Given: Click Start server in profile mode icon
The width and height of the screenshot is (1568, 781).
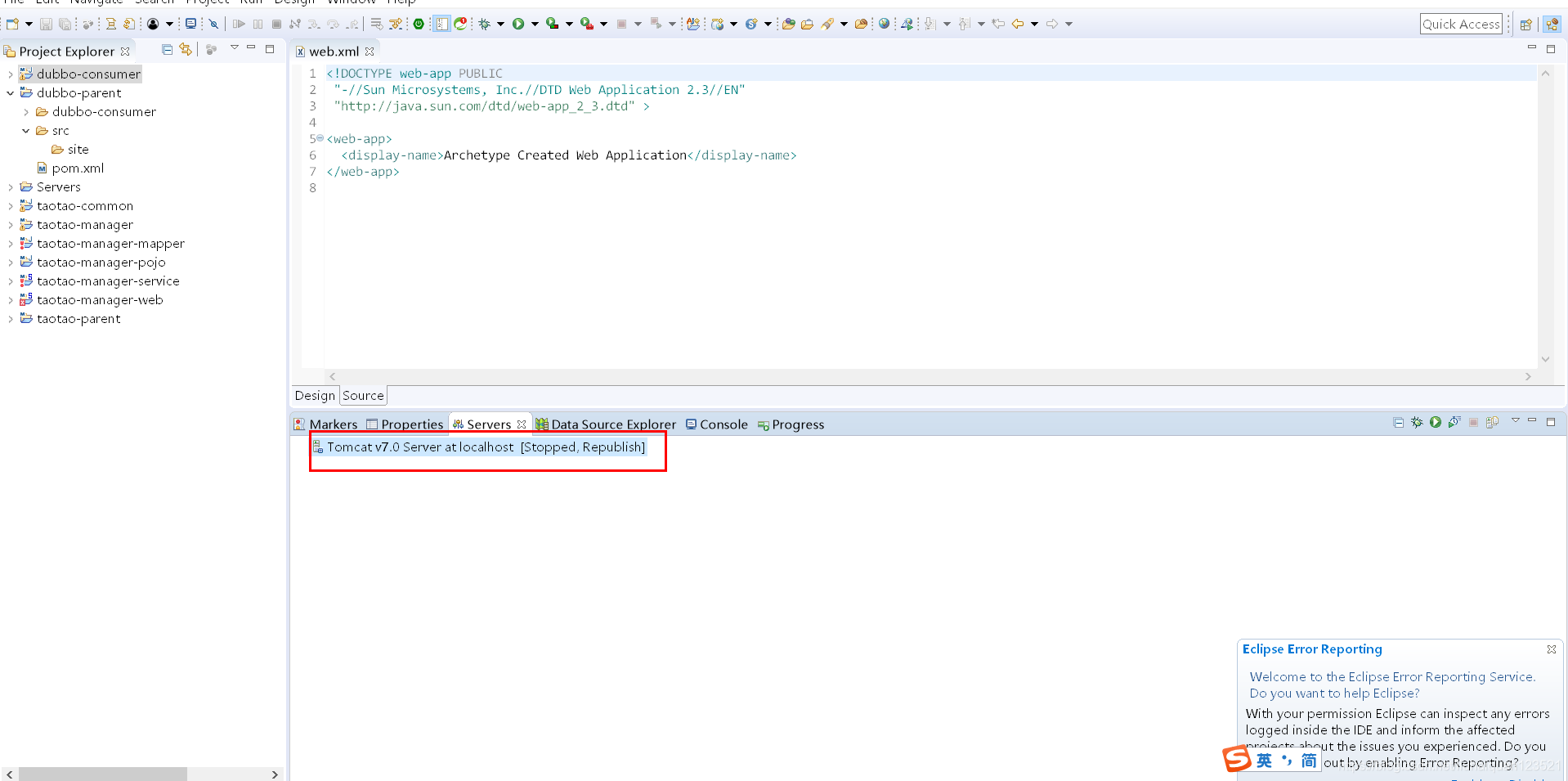Looking at the screenshot, I should point(1454,422).
